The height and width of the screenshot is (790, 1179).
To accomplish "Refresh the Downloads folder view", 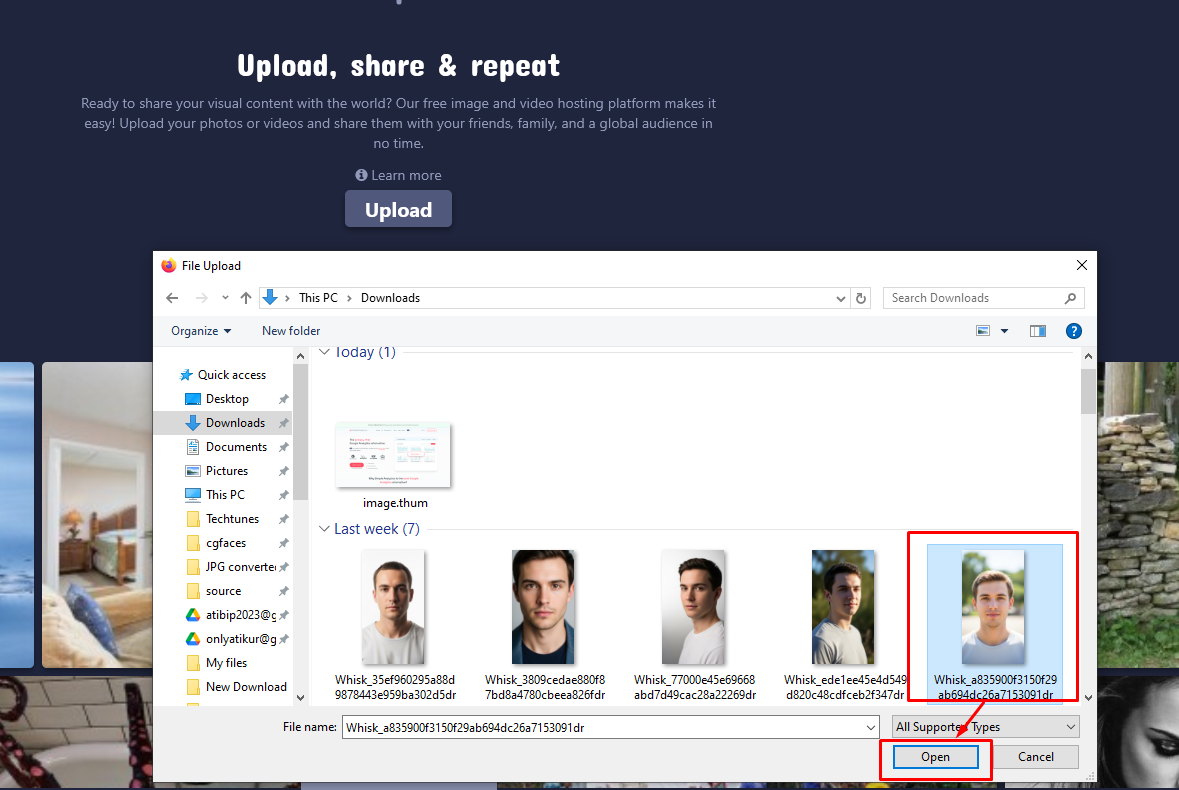I will tap(861, 298).
